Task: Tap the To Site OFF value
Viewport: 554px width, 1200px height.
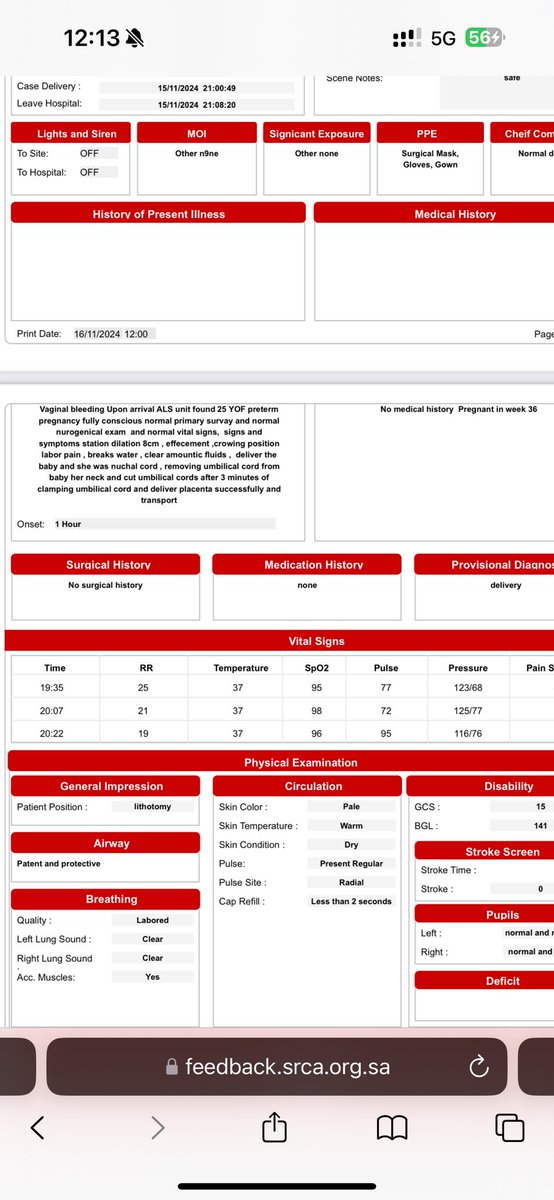Action: coord(97,153)
